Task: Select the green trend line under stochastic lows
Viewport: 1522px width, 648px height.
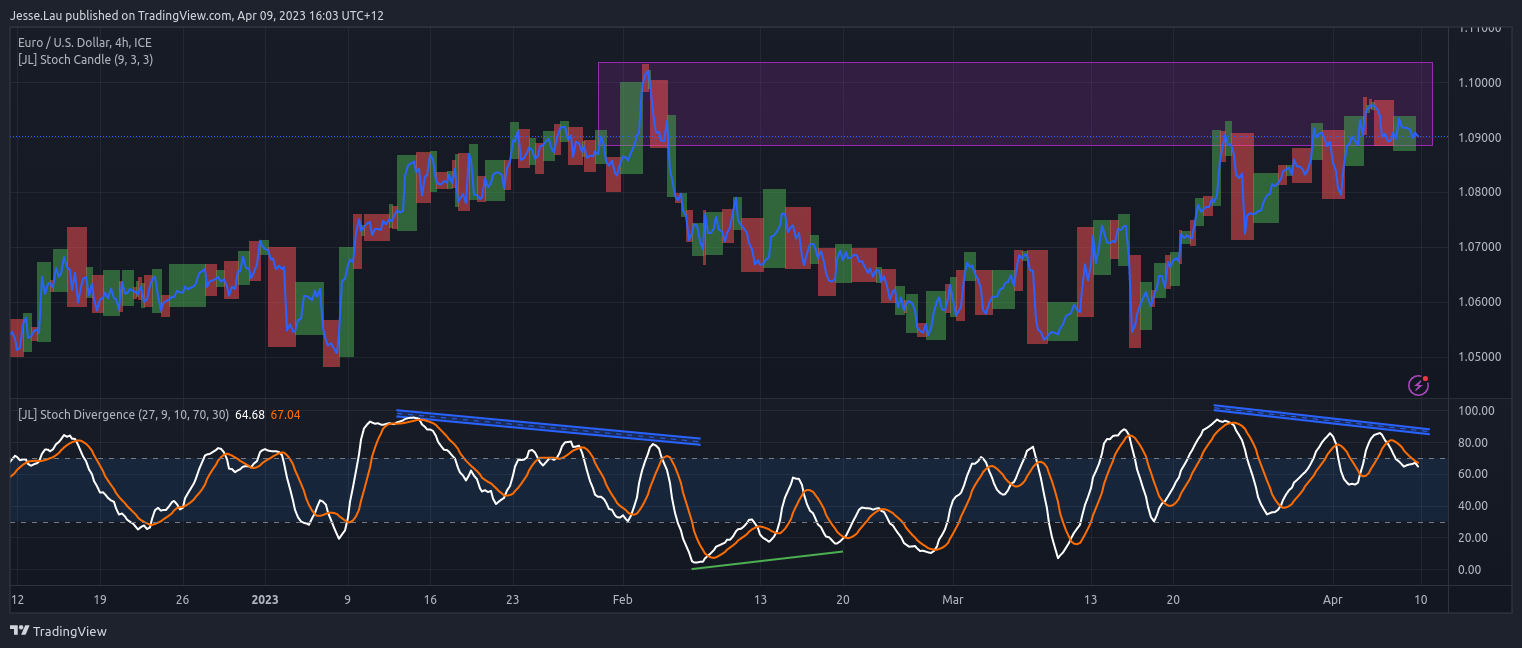Action: click(x=767, y=560)
